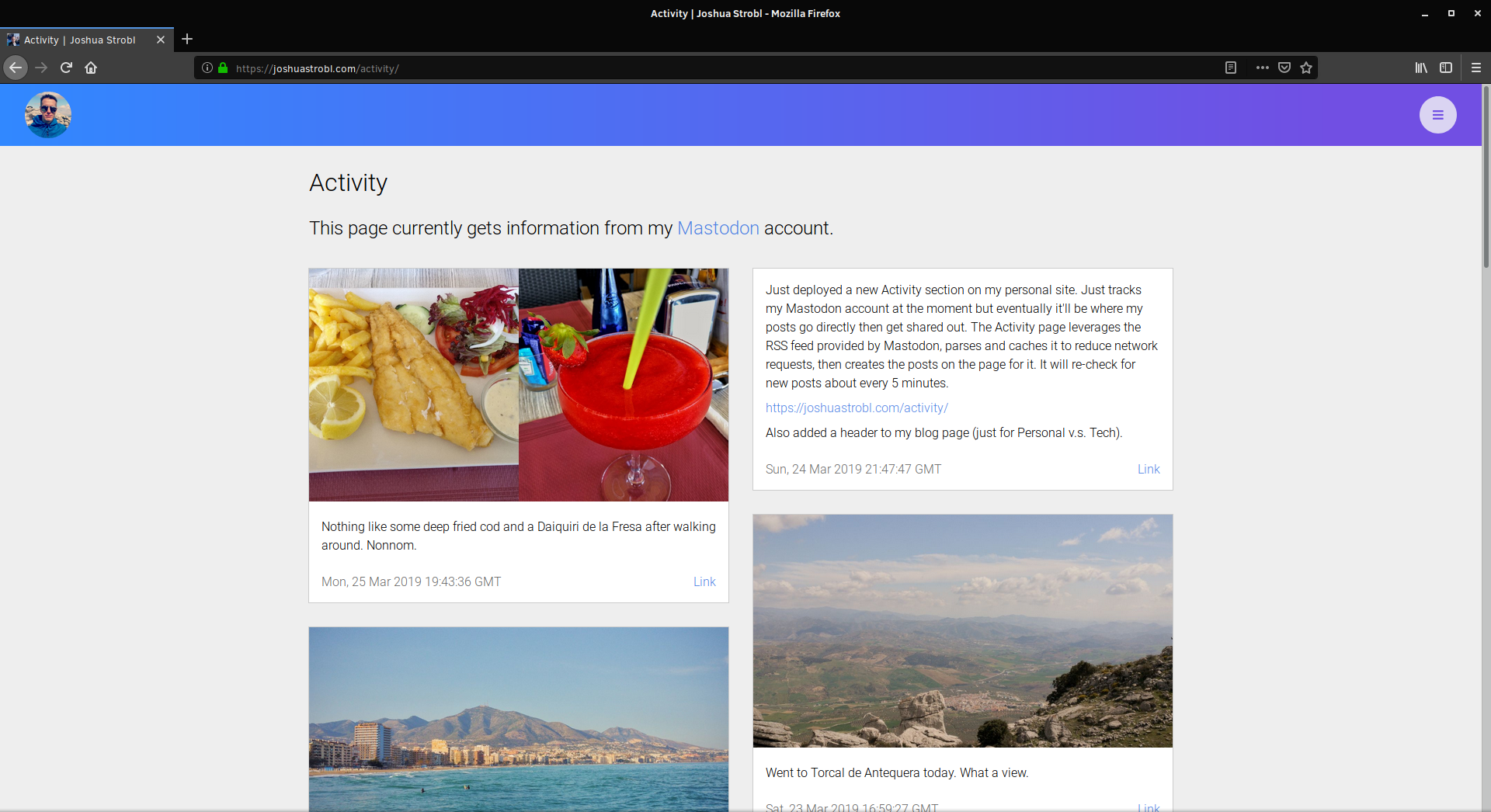This screenshot has width=1491, height=812.
Task: Open Link for the fried cod post
Action: (x=704, y=581)
